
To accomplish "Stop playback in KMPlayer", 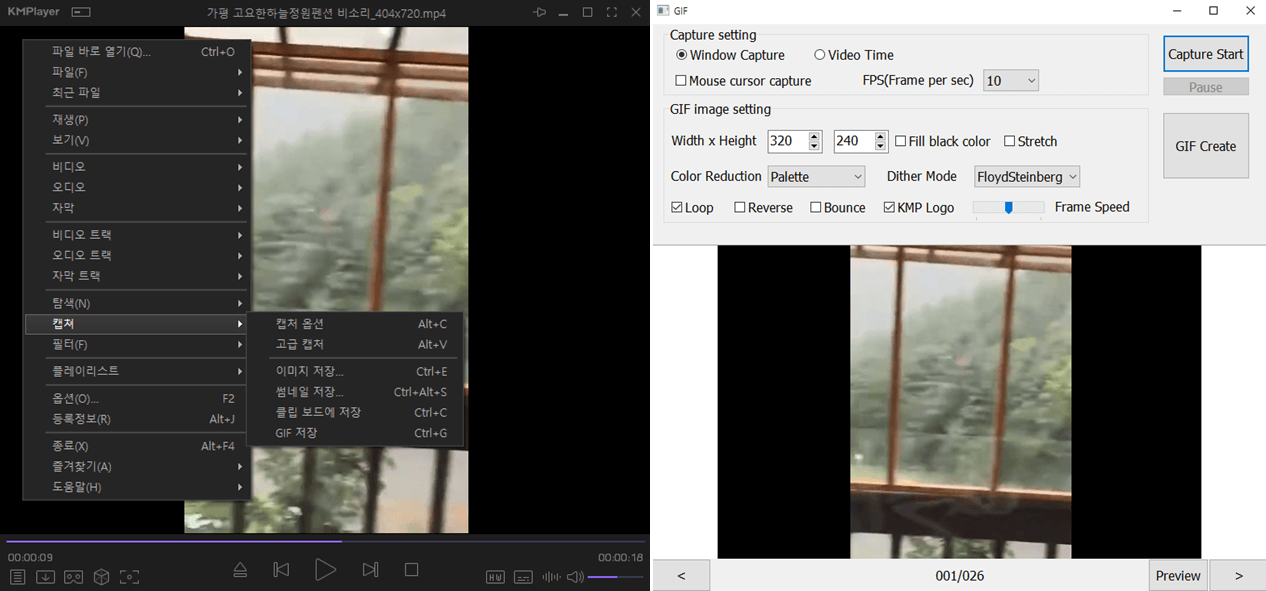I will click(x=411, y=570).
